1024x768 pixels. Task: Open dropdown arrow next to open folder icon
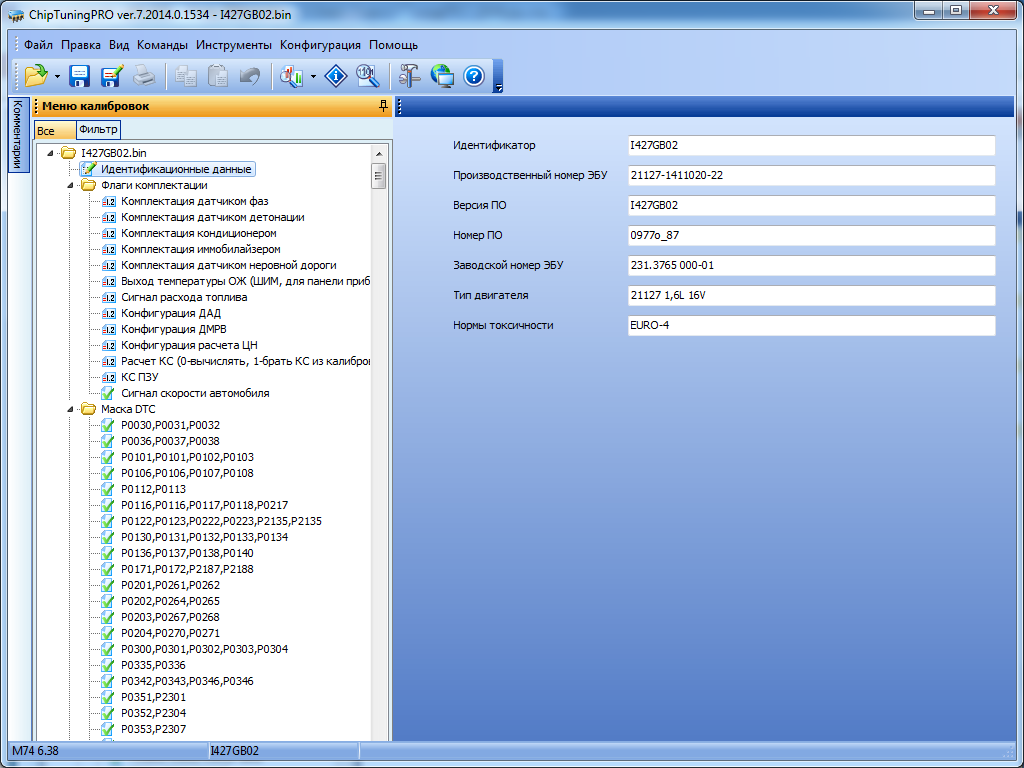[57, 76]
